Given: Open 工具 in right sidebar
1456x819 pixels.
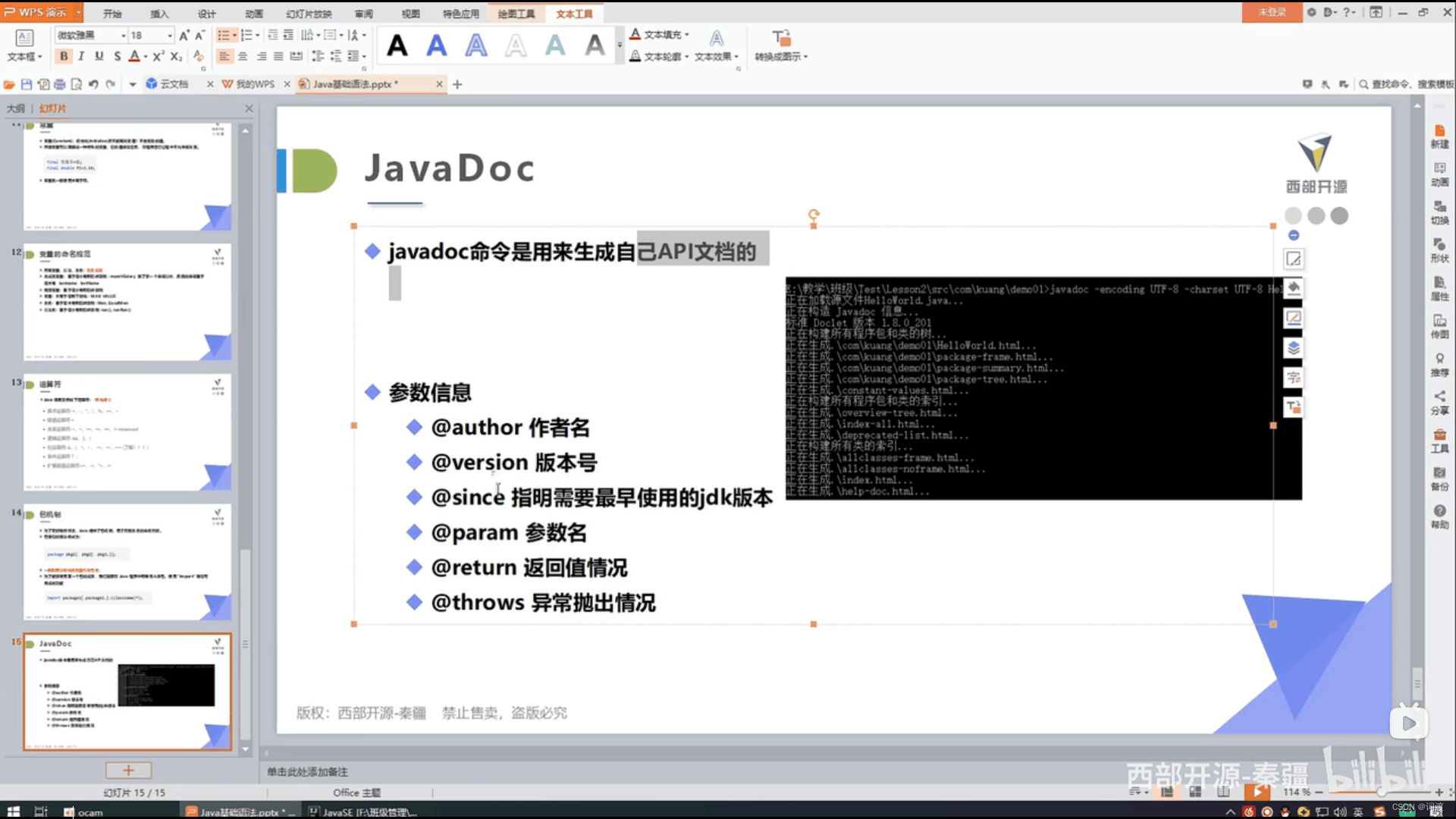Looking at the screenshot, I should click(x=1439, y=441).
